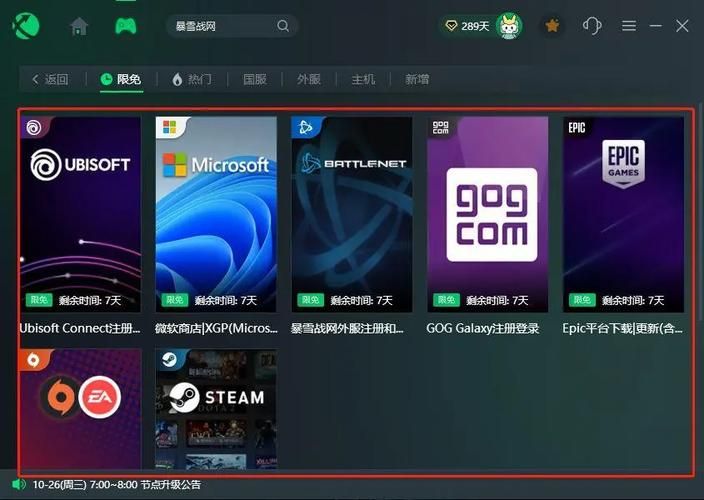Select the game controller icon
This screenshot has height=500, width=704.
click(126, 26)
